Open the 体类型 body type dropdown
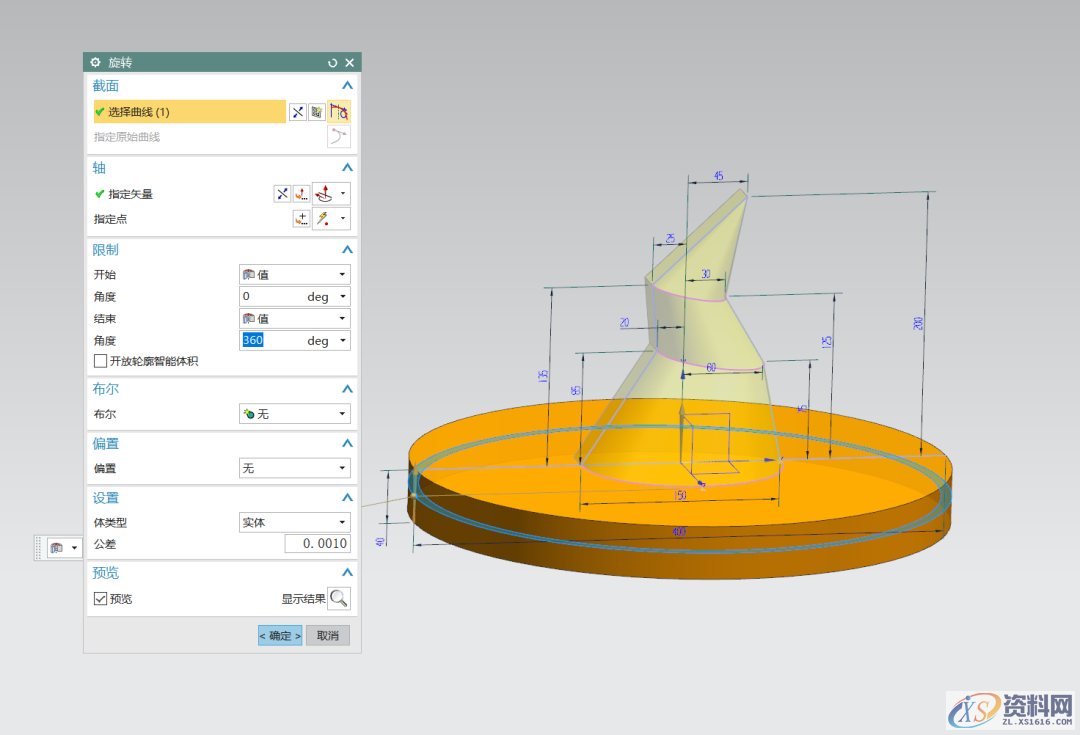Image resolution: width=1080 pixels, height=735 pixels. (294, 522)
